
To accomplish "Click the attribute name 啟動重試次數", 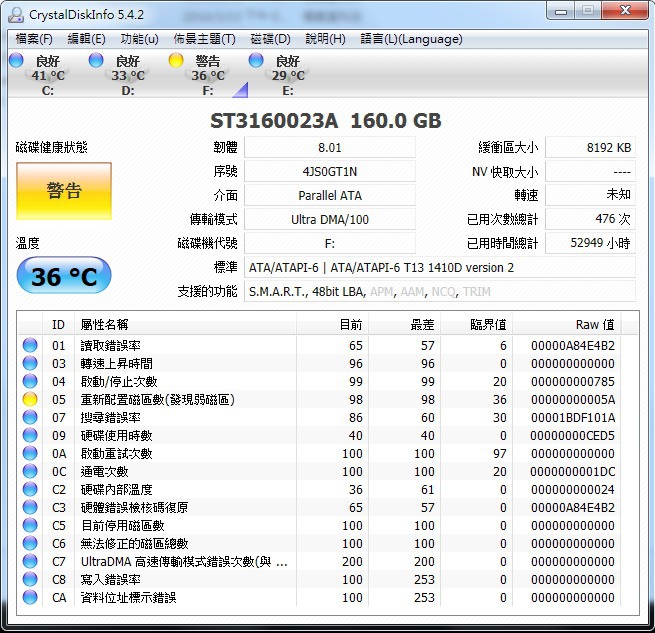I will [117, 454].
